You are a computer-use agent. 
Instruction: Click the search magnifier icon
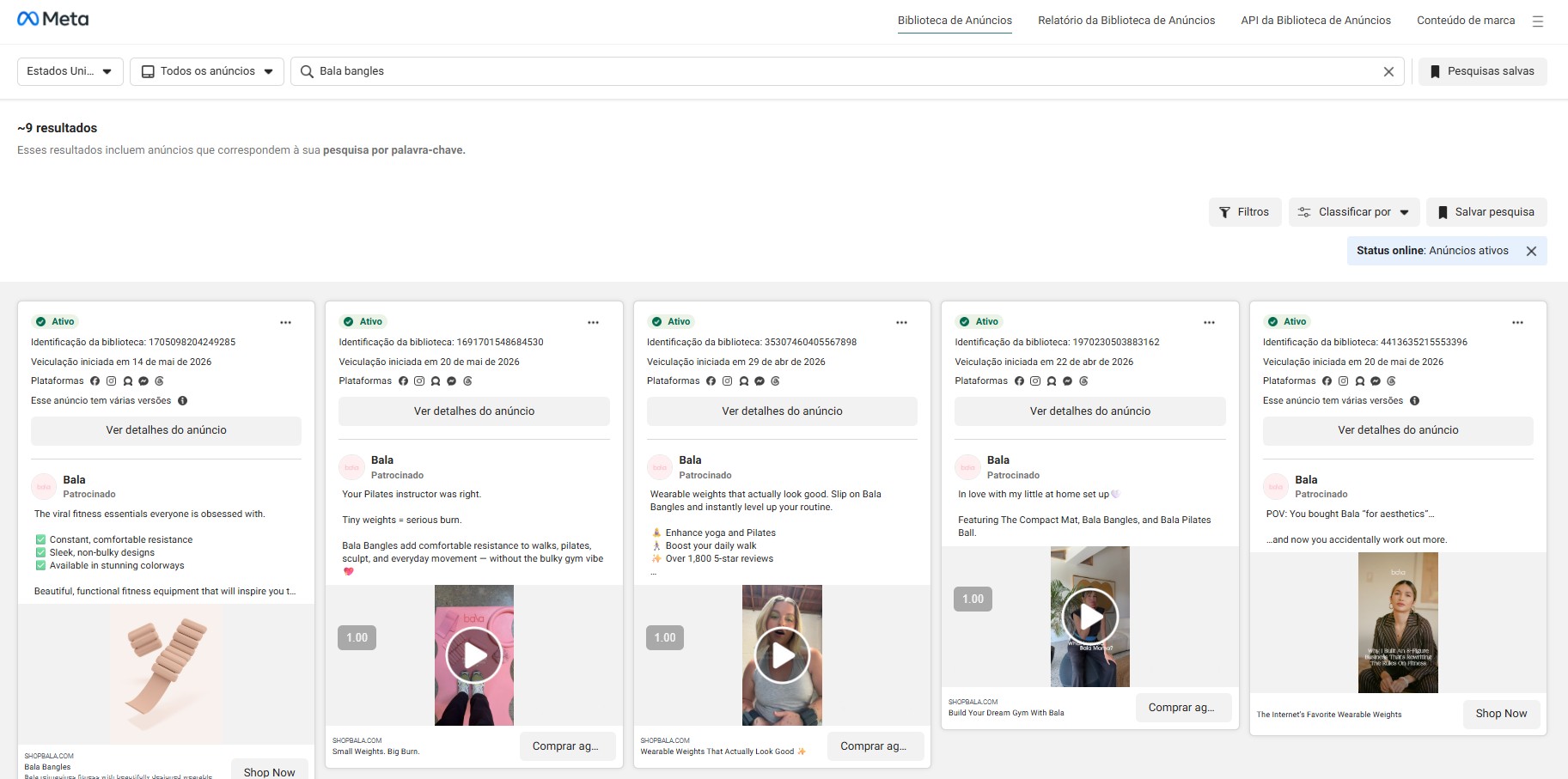(307, 71)
